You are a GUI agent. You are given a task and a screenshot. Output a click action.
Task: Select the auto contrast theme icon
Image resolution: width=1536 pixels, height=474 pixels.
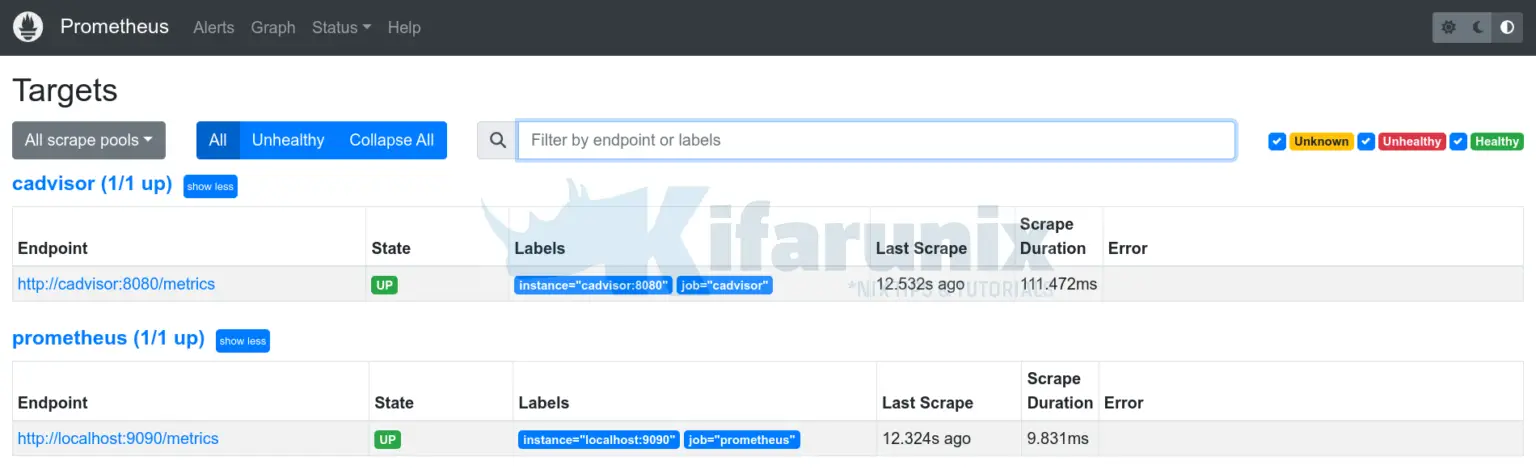point(1507,28)
